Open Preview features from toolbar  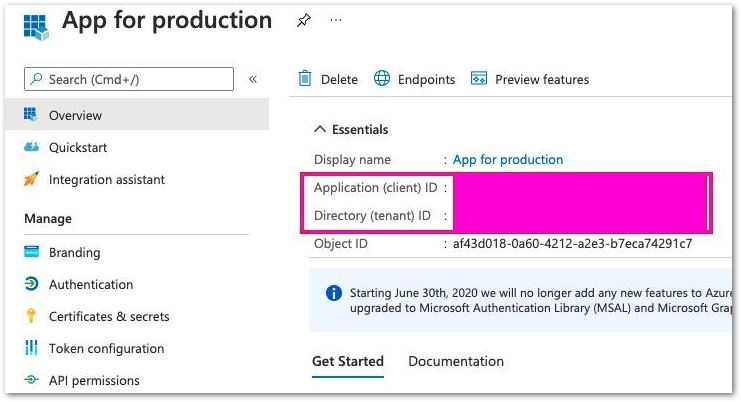tap(542, 79)
